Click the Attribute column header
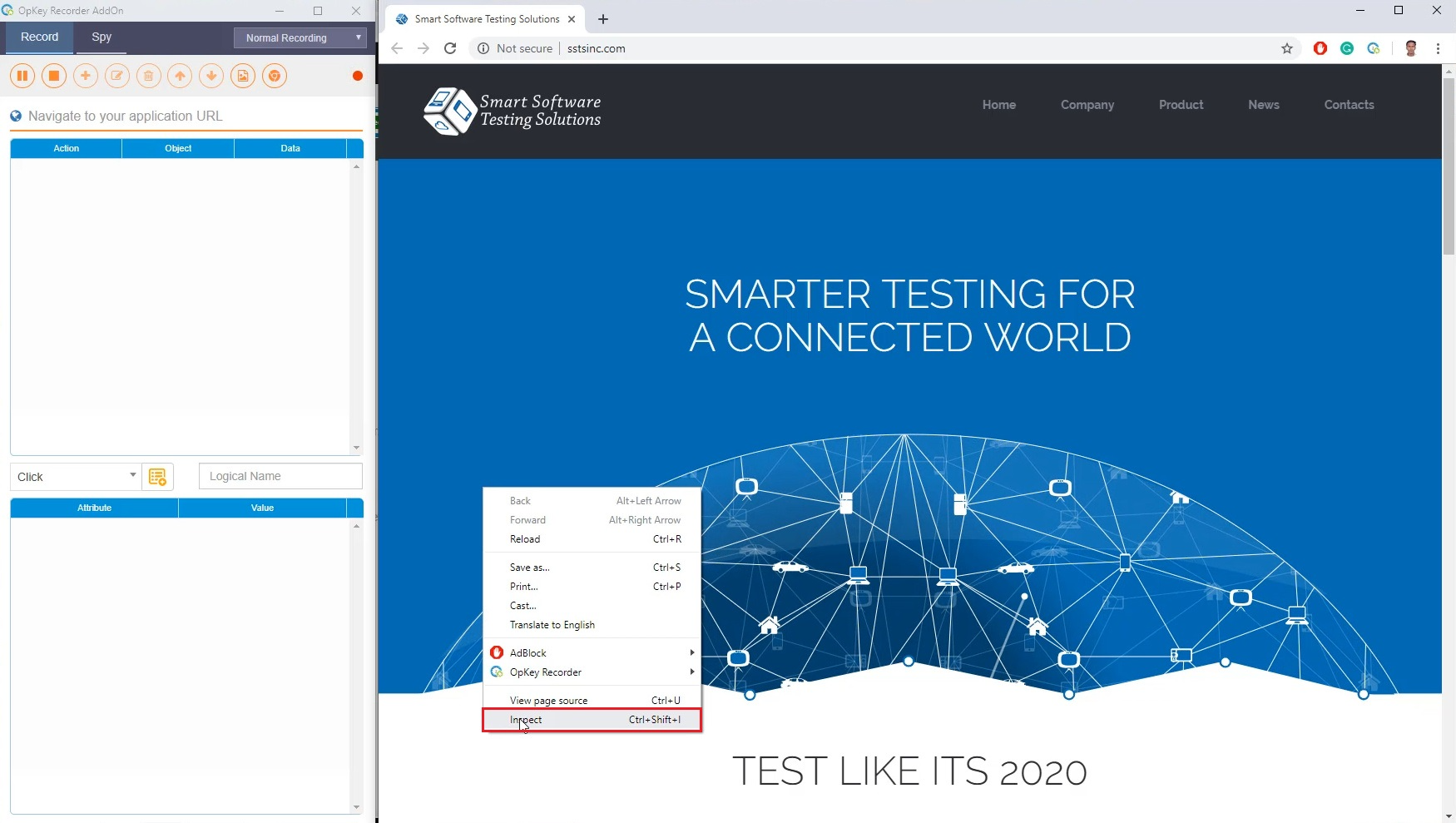Image resolution: width=1456 pixels, height=823 pixels. point(94,508)
